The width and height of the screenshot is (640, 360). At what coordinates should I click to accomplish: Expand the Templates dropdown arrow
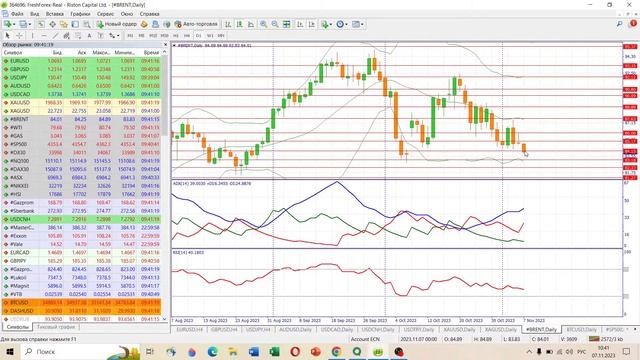362,24
